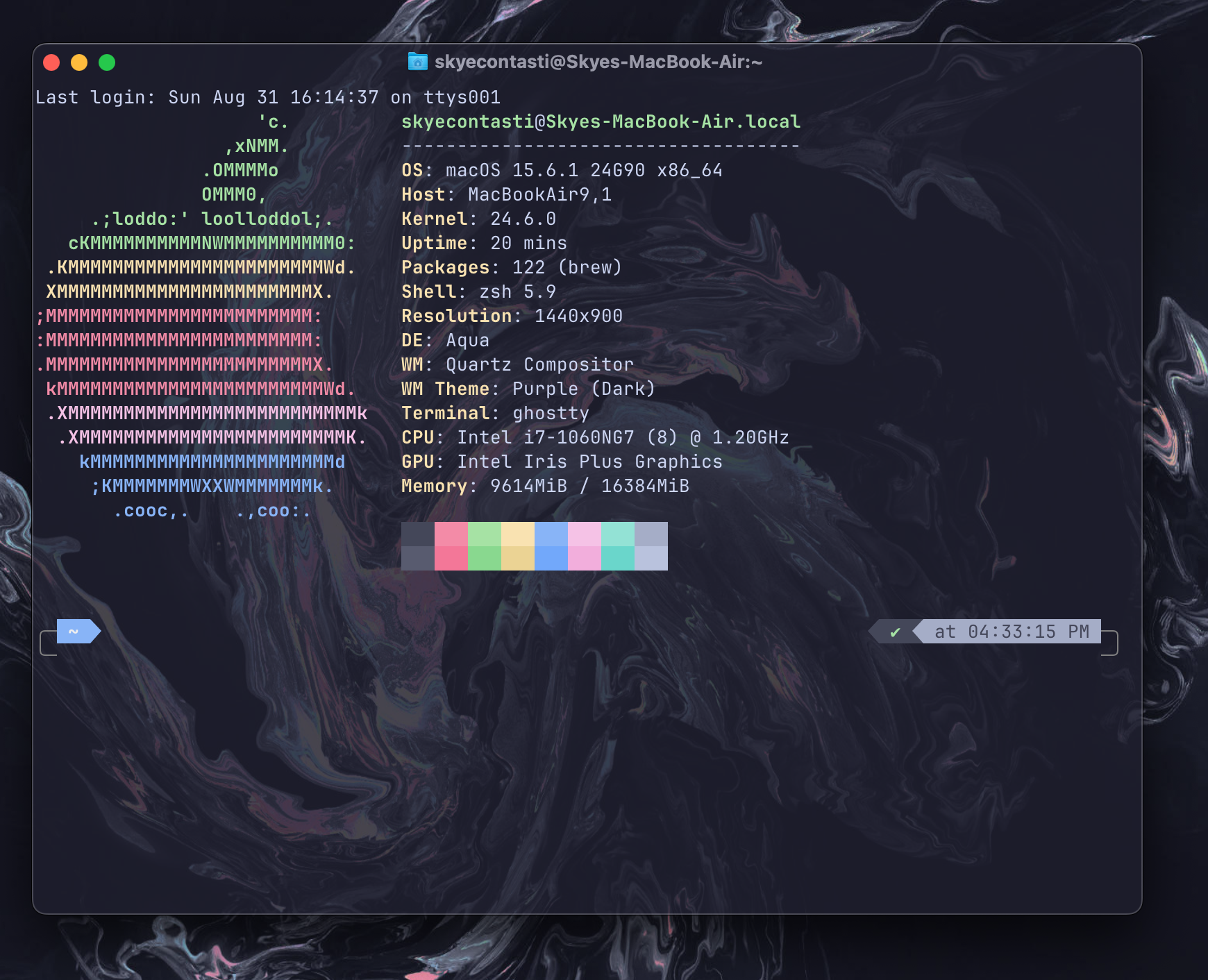Click the light lavender color block in palette

(x=651, y=546)
